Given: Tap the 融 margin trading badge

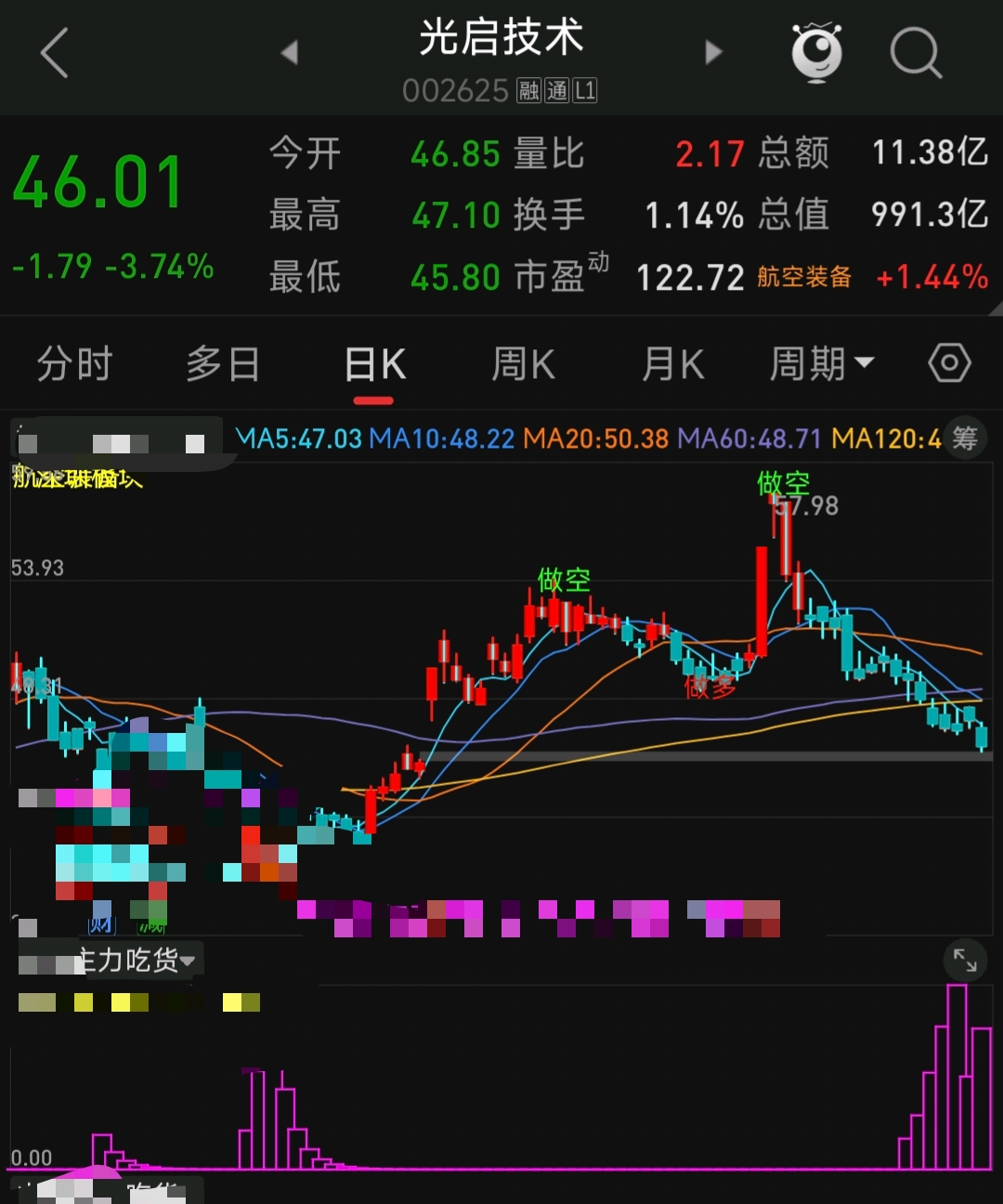Looking at the screenshot, I should (x=528, y=91).
